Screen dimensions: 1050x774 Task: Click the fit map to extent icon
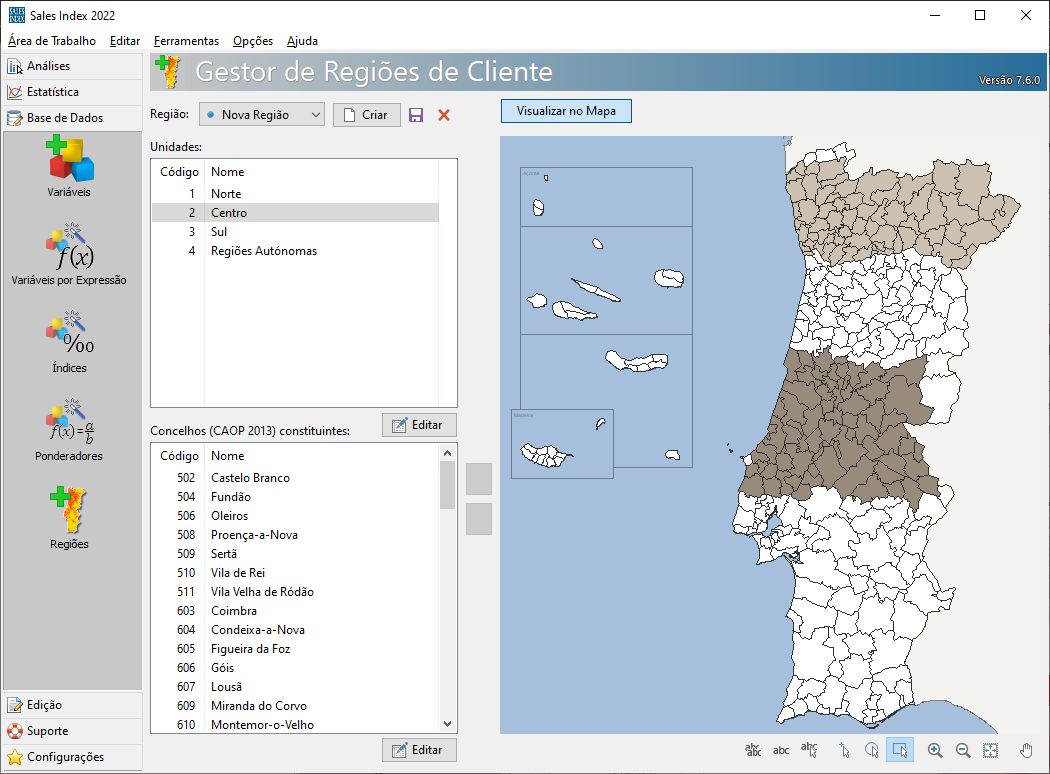(x=991, y=750)
